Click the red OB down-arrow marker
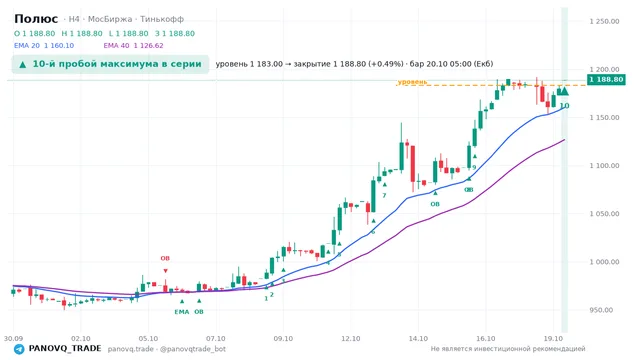Viewport: 640px width, 360px height. (165, 271)
